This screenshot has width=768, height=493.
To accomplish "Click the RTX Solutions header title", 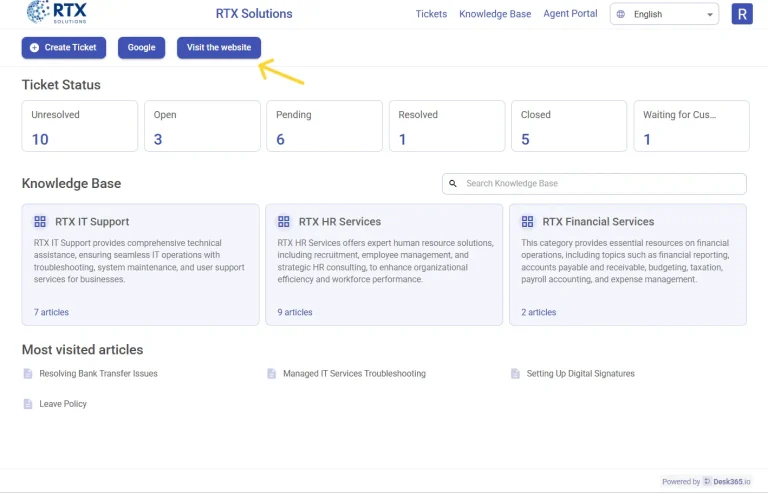I will point(254,14).
